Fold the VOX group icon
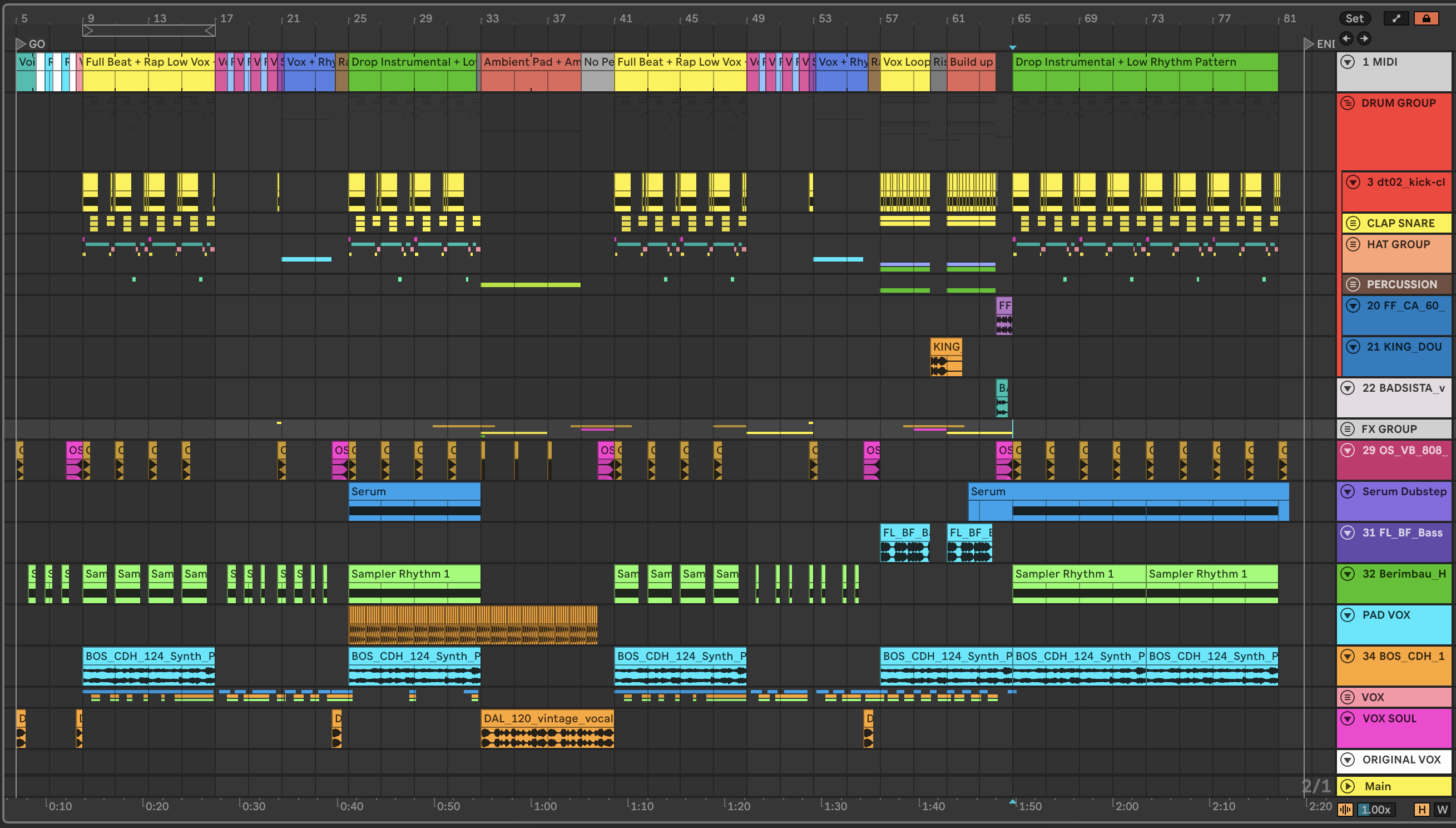This screenshot has width=1456, height=828. (x=1348, y=697)
